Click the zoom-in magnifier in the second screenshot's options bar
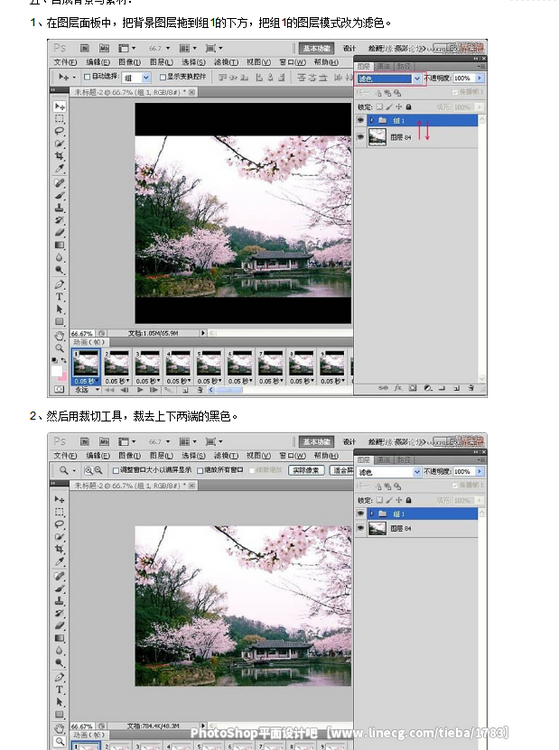Viewport: 559px width, 750px height. pos(88,471)
